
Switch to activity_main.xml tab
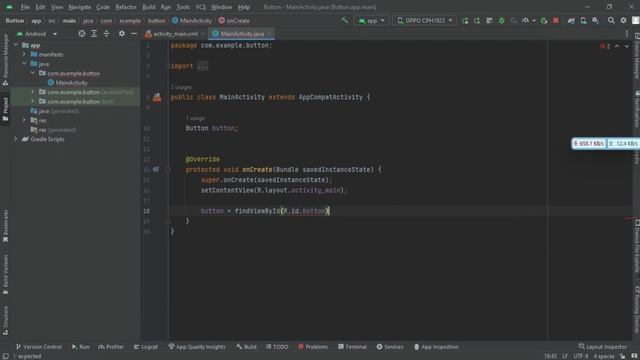click(x=175, y=34)
